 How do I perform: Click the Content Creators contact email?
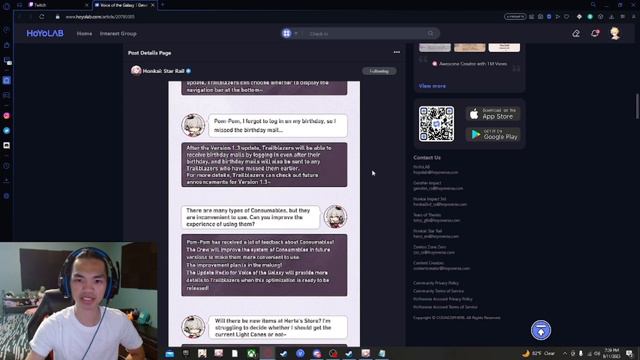pyautogui.click(x=441, y=269)
